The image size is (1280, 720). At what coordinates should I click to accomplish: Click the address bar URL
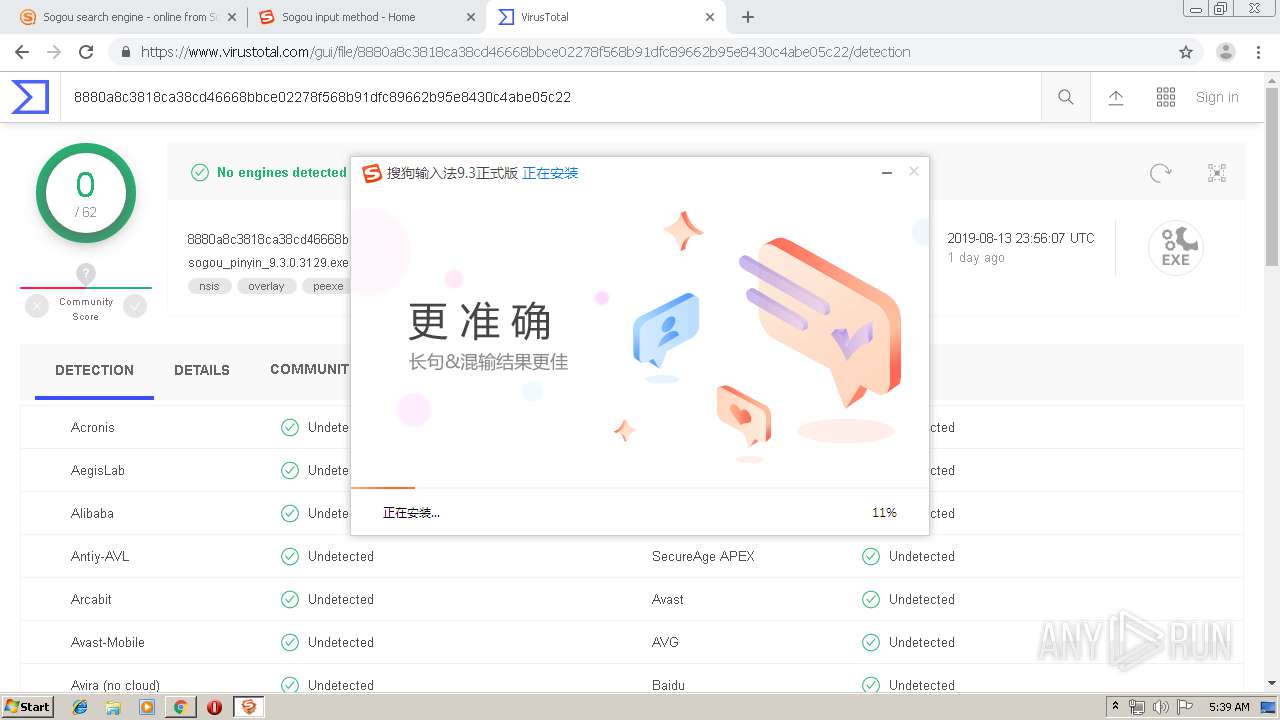[525, 52]
